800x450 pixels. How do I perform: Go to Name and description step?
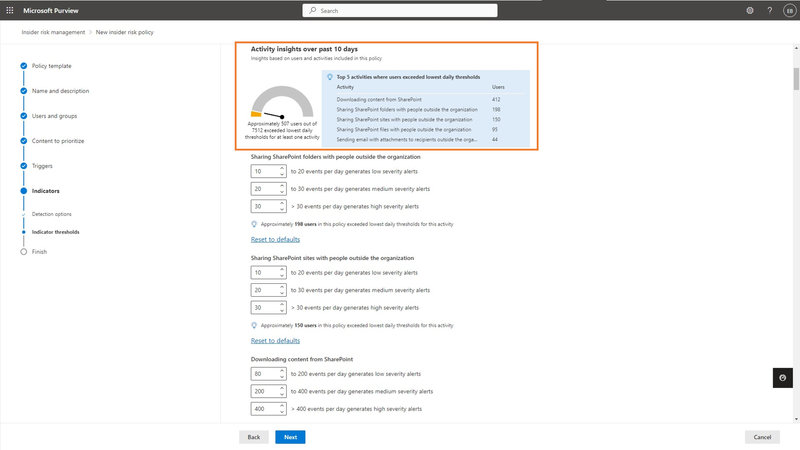tap(60, 91)
